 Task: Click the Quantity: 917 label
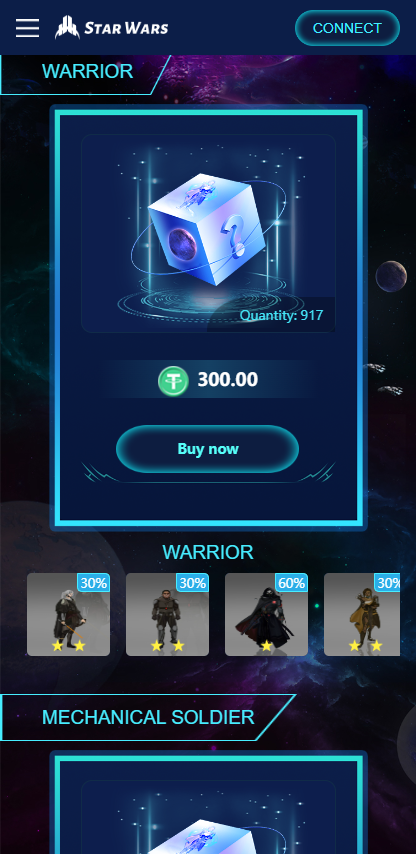282,315
